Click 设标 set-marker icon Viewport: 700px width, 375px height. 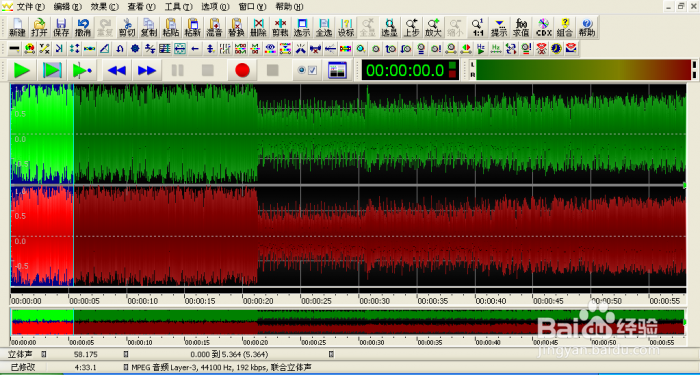point(346,28)
